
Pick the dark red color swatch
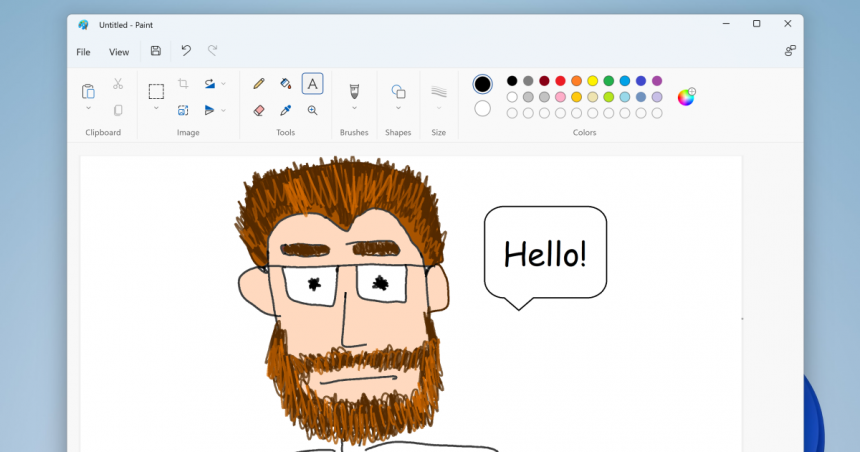tap(544, 81)
